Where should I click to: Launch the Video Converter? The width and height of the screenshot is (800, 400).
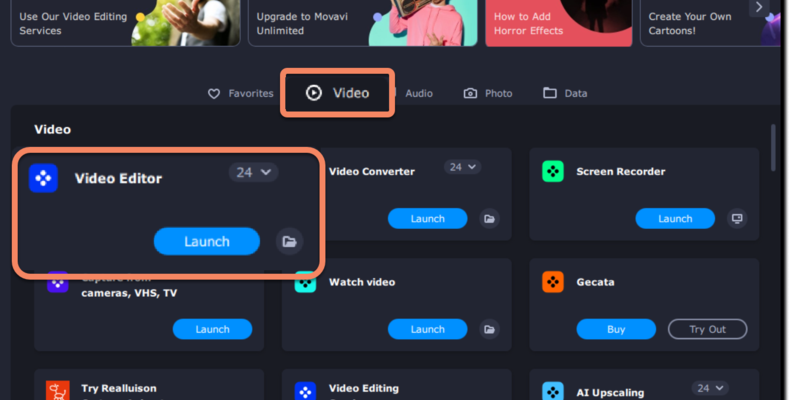point(428,218)
